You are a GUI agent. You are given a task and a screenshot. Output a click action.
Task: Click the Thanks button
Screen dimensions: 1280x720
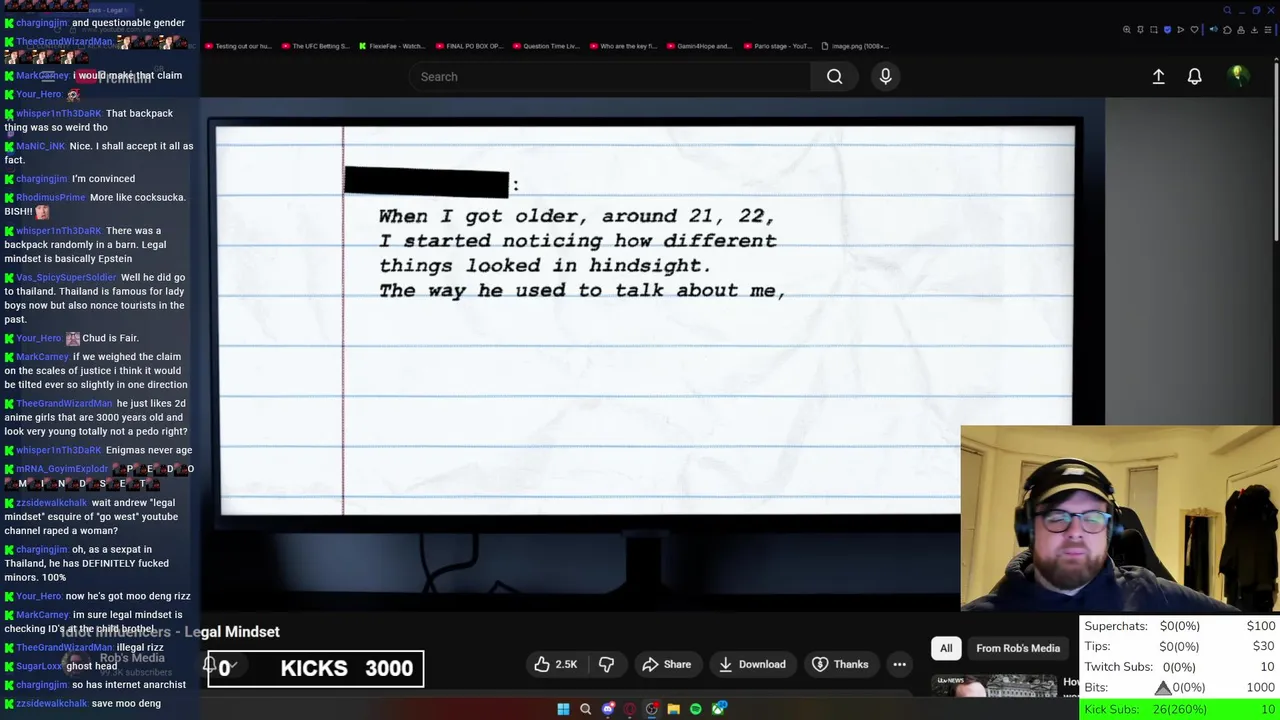(840, 664)
